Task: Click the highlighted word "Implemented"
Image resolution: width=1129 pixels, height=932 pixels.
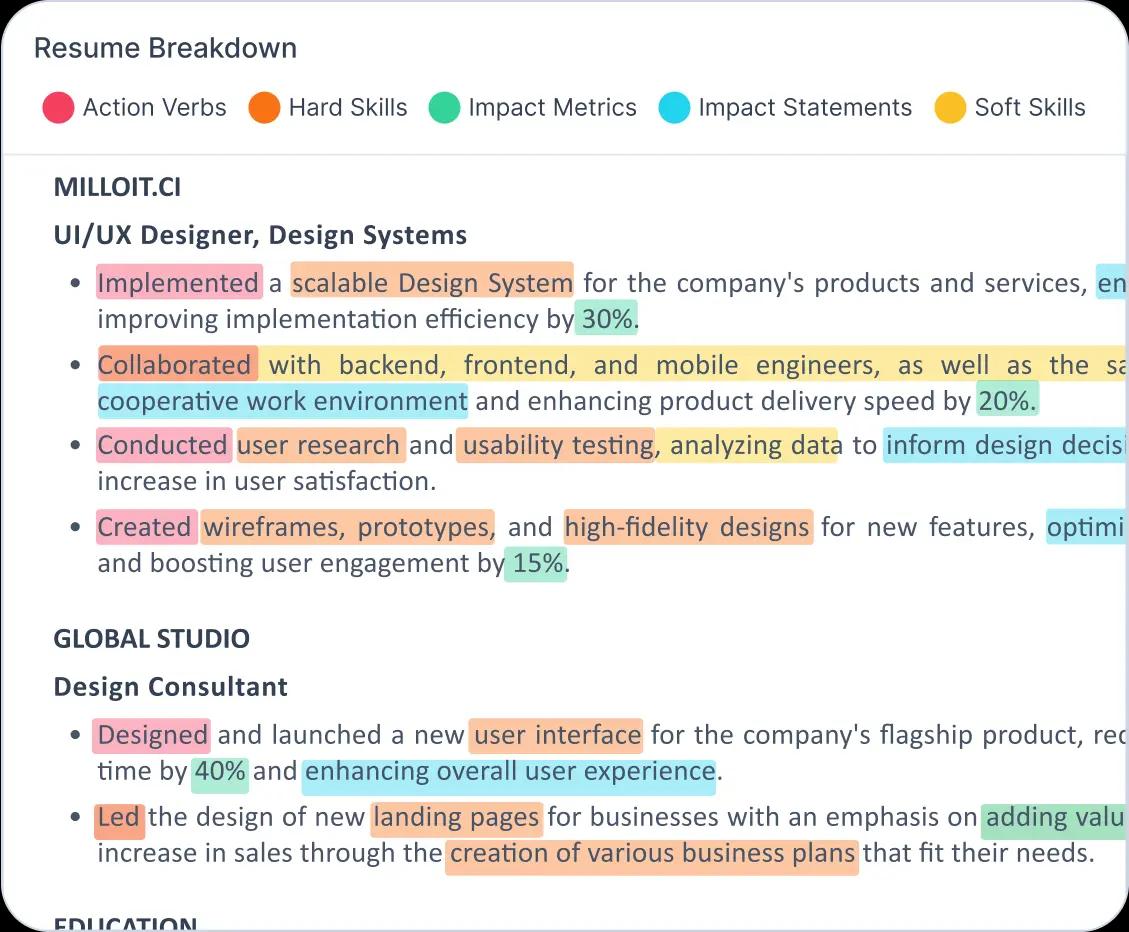Action: [x=178, y=283]
